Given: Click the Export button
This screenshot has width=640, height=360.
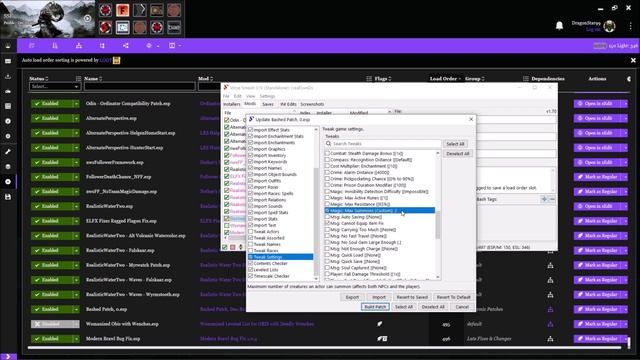Looking at the screenshot, I should tap(352, 297).
